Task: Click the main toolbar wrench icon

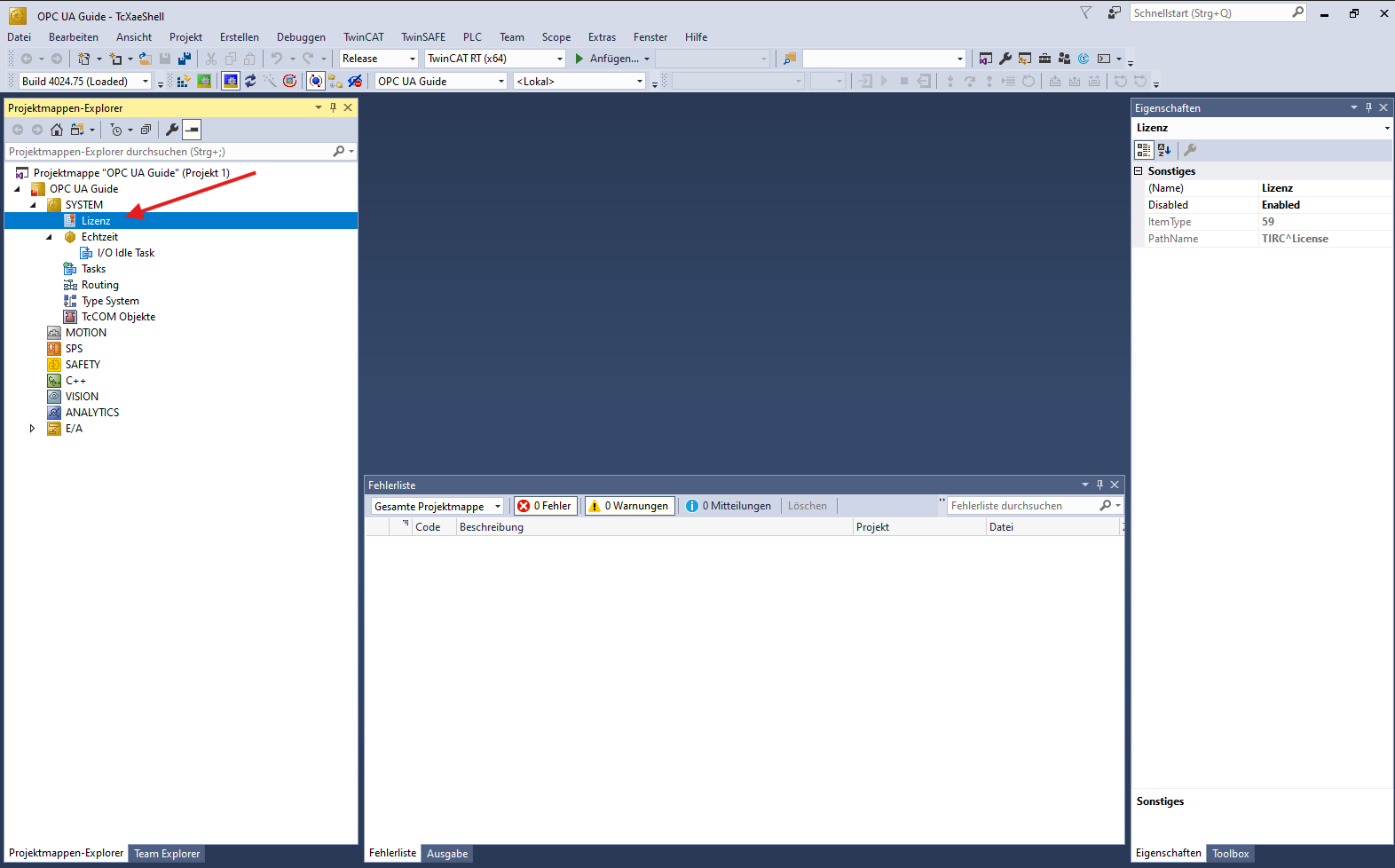Action: (x=1005, y=59)
